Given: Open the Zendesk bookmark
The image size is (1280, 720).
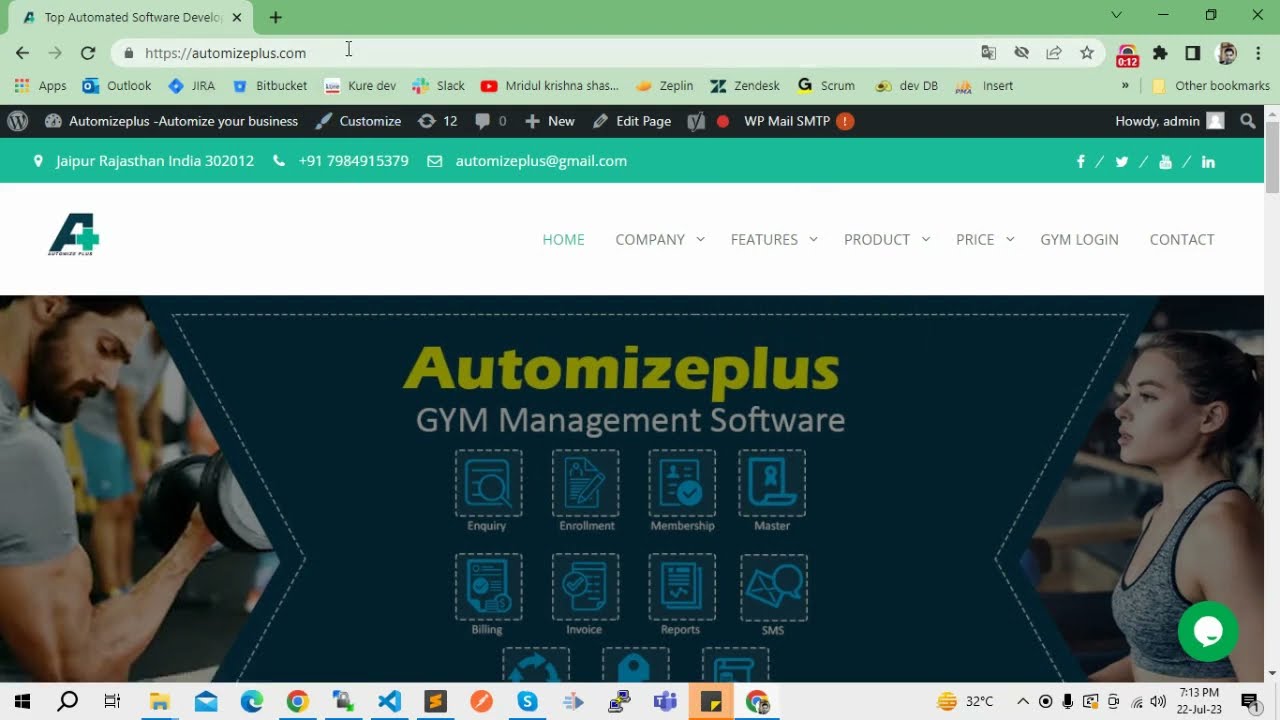Looking at the screenshot, I should [x=745, y=86].
